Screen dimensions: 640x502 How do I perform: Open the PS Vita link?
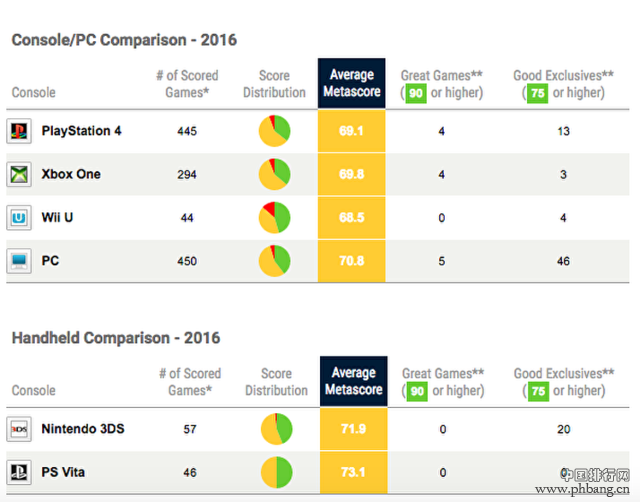[67, 473]
